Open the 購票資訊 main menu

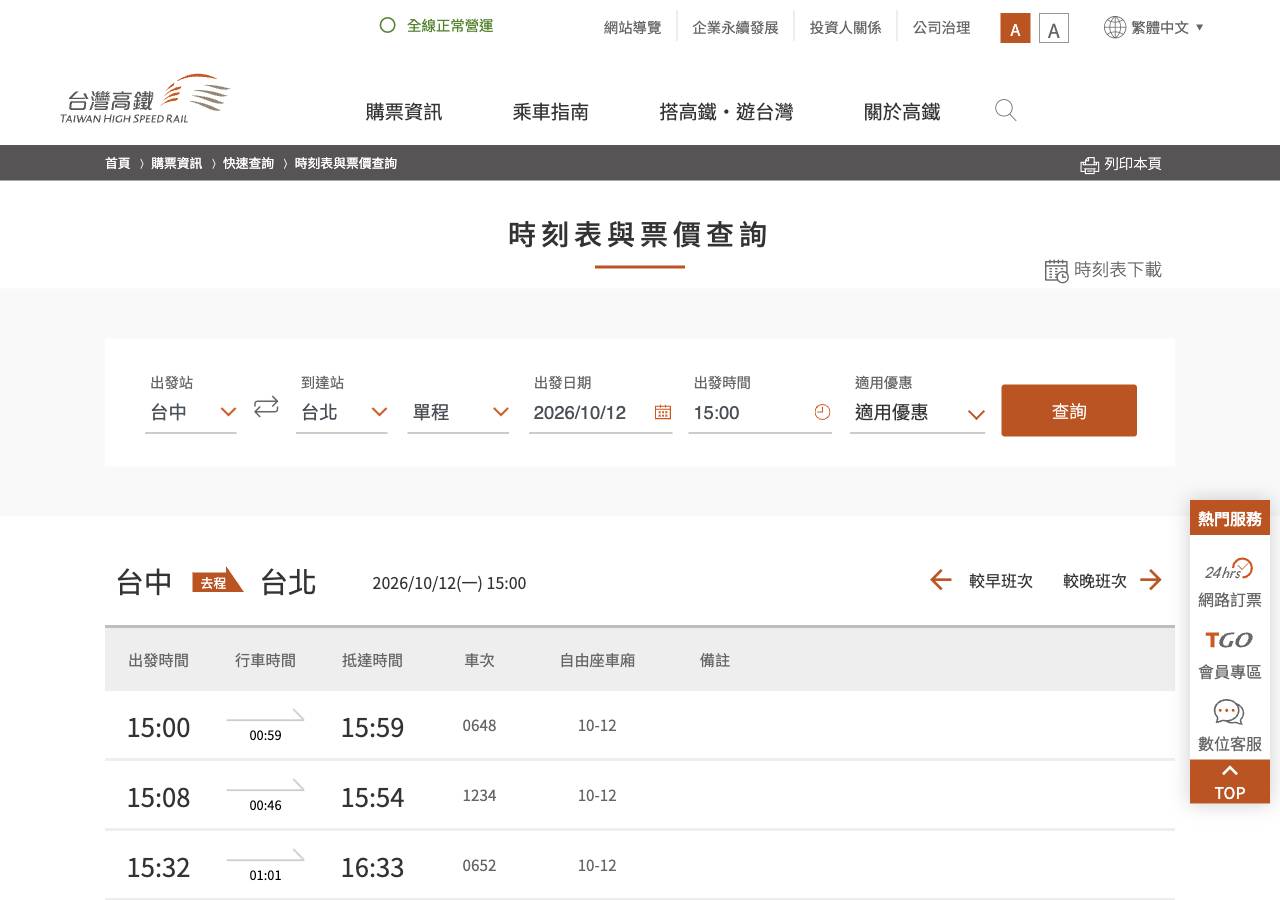click(404, 112)
